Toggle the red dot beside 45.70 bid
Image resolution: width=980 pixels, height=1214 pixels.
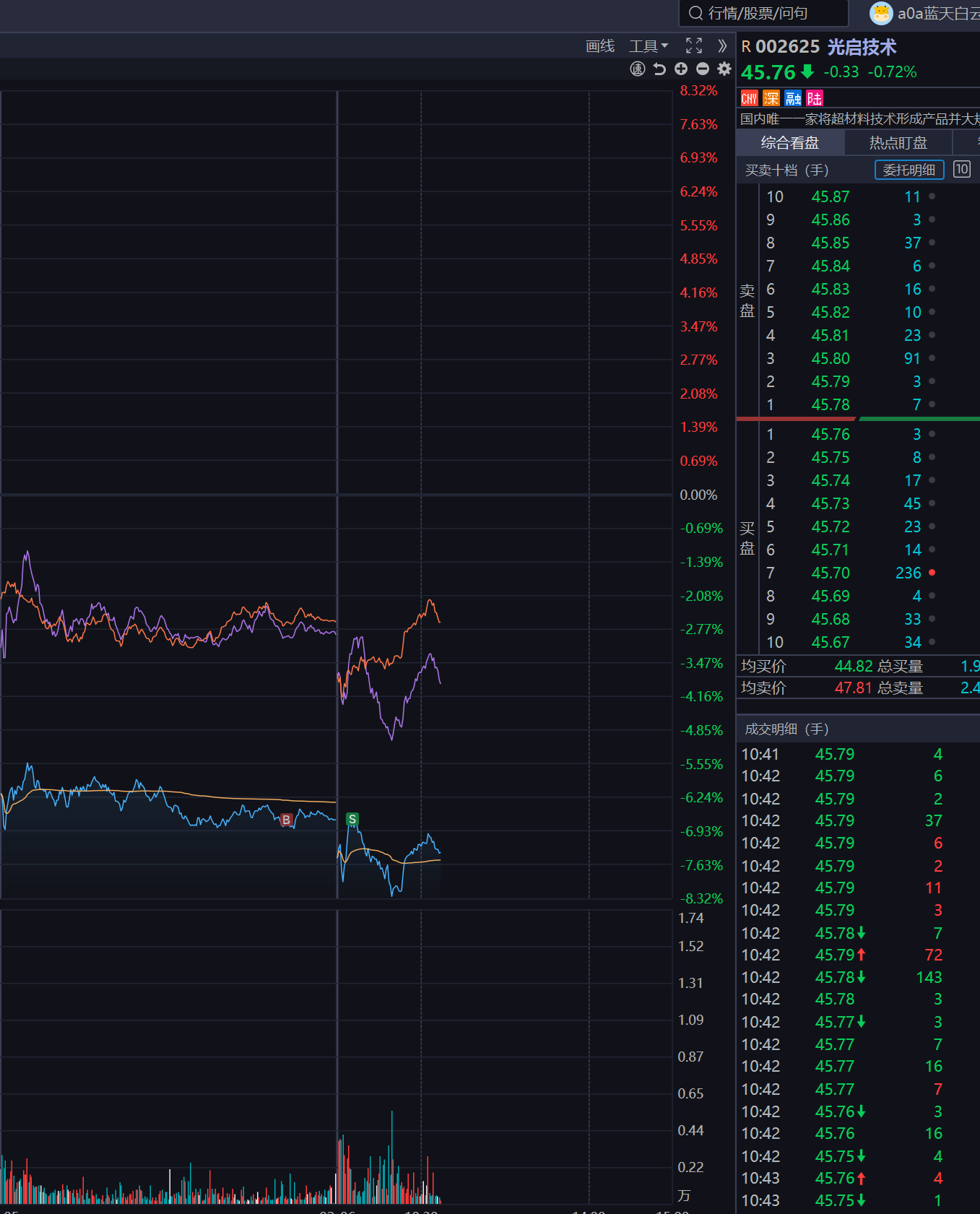click(932, 573)
